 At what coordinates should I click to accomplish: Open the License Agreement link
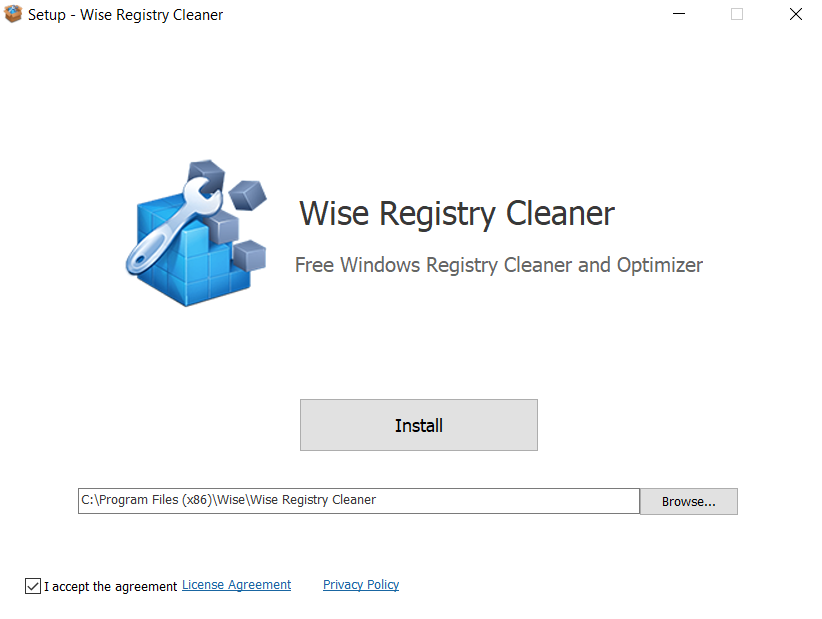236,584
